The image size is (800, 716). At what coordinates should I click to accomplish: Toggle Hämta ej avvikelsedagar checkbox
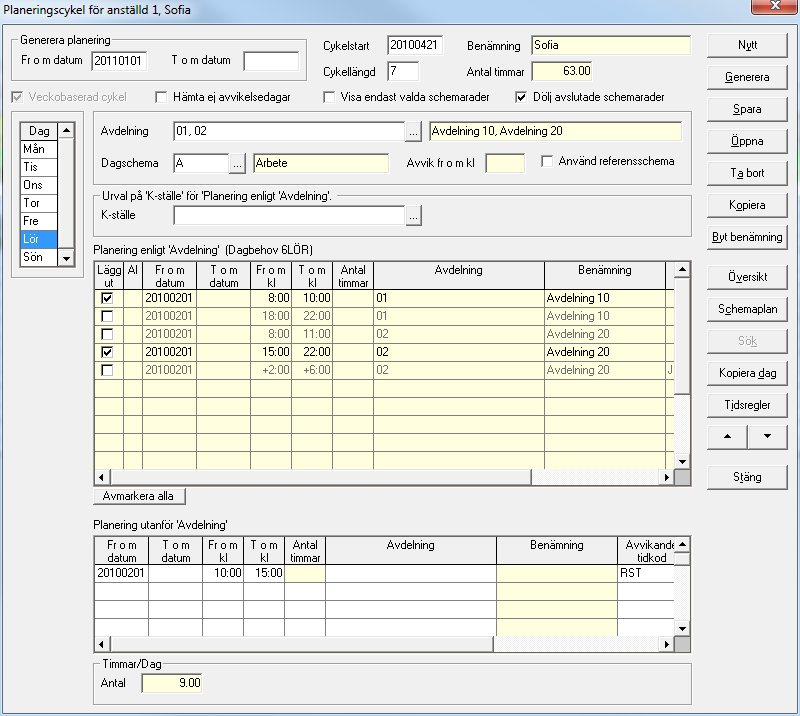tap(161, 97)
